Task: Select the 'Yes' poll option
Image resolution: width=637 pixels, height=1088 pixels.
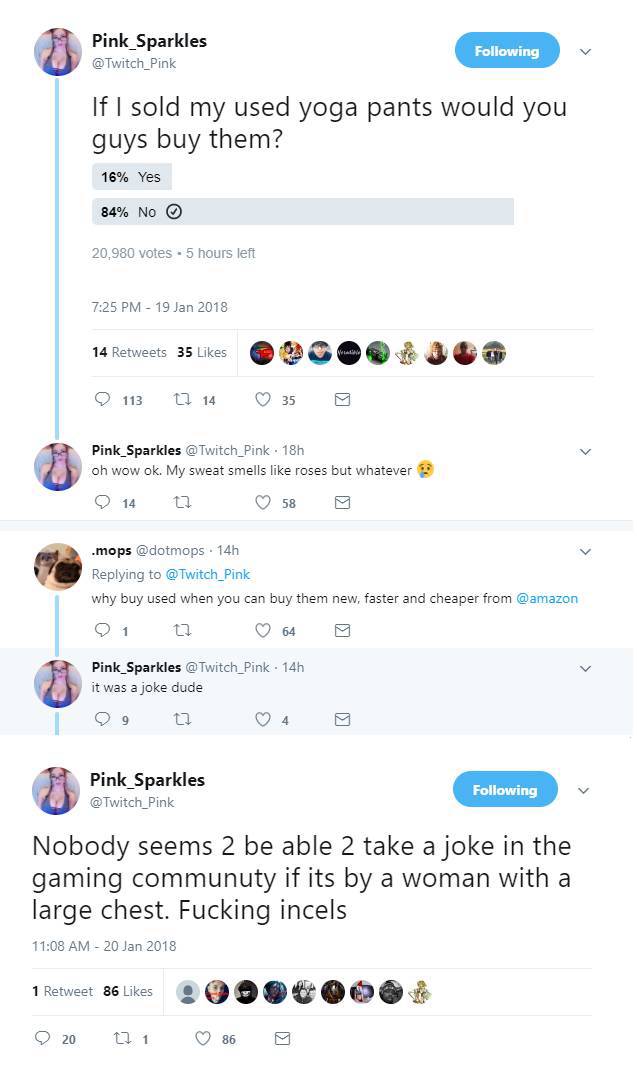Action: 131,176
